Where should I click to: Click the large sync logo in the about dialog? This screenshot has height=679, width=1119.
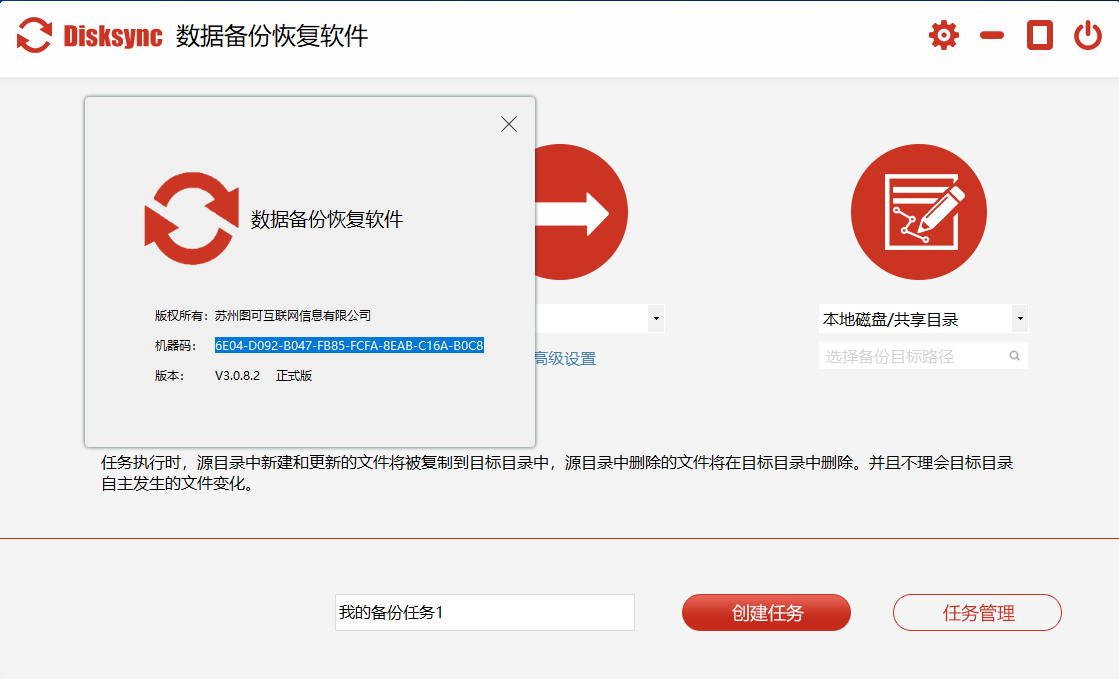click(191, 218)
